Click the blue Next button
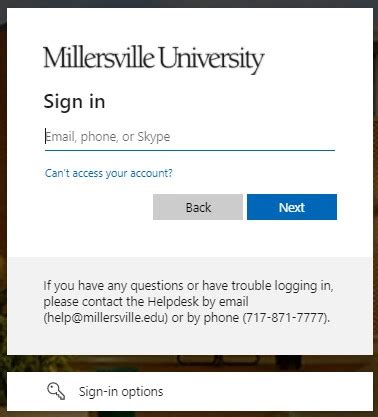 (x=292, y=207)
